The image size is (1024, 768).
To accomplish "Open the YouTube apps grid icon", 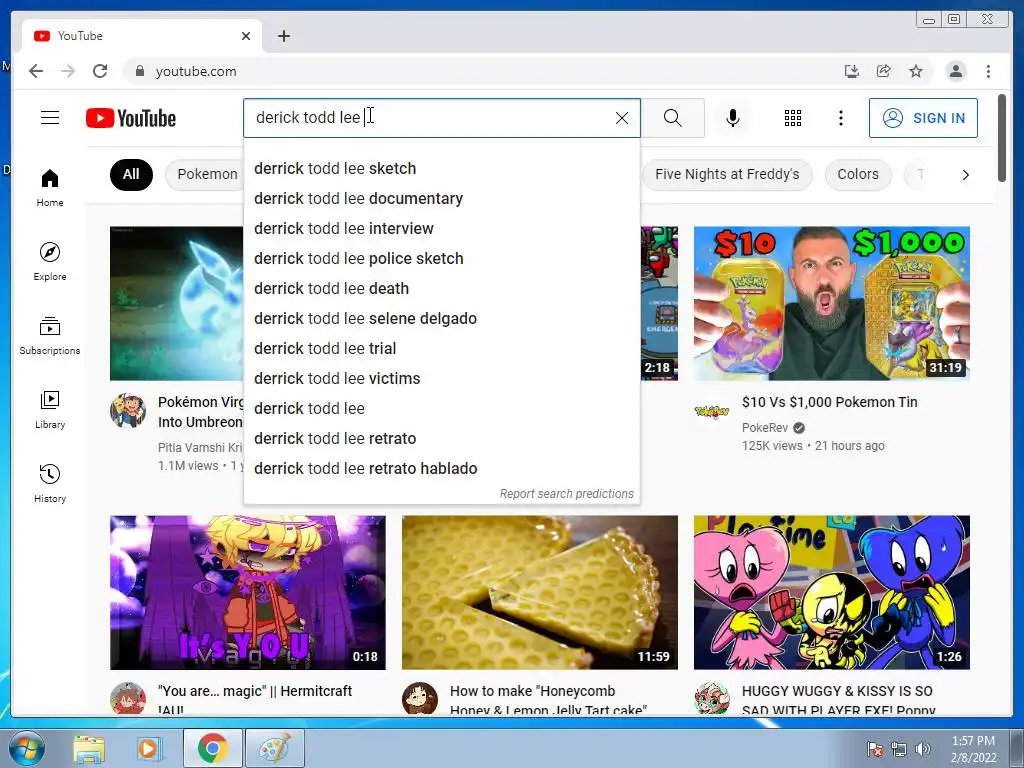I will tap(793, 118).
